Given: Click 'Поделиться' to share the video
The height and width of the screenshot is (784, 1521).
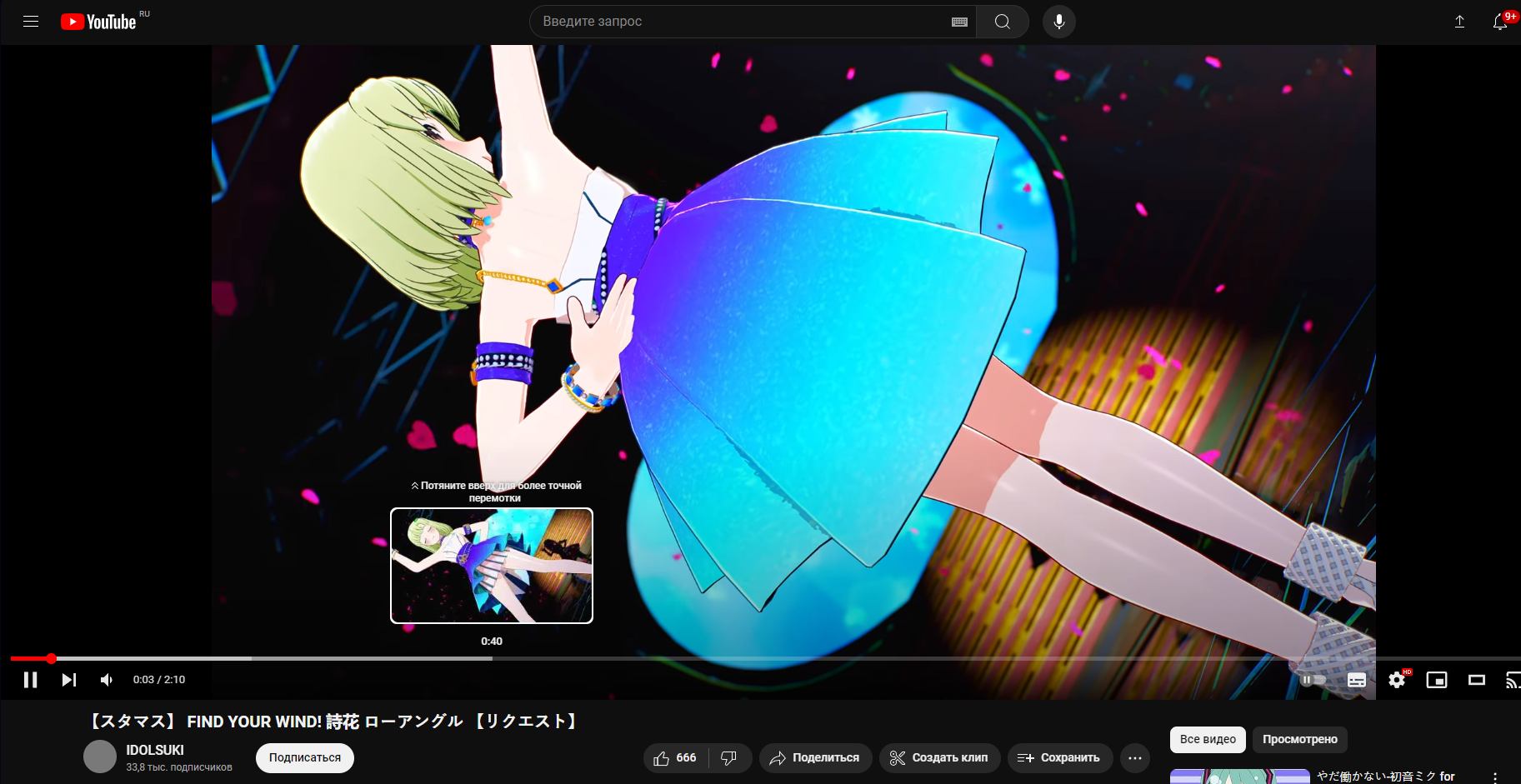Looking at the screenshot, I should [815, 757].
